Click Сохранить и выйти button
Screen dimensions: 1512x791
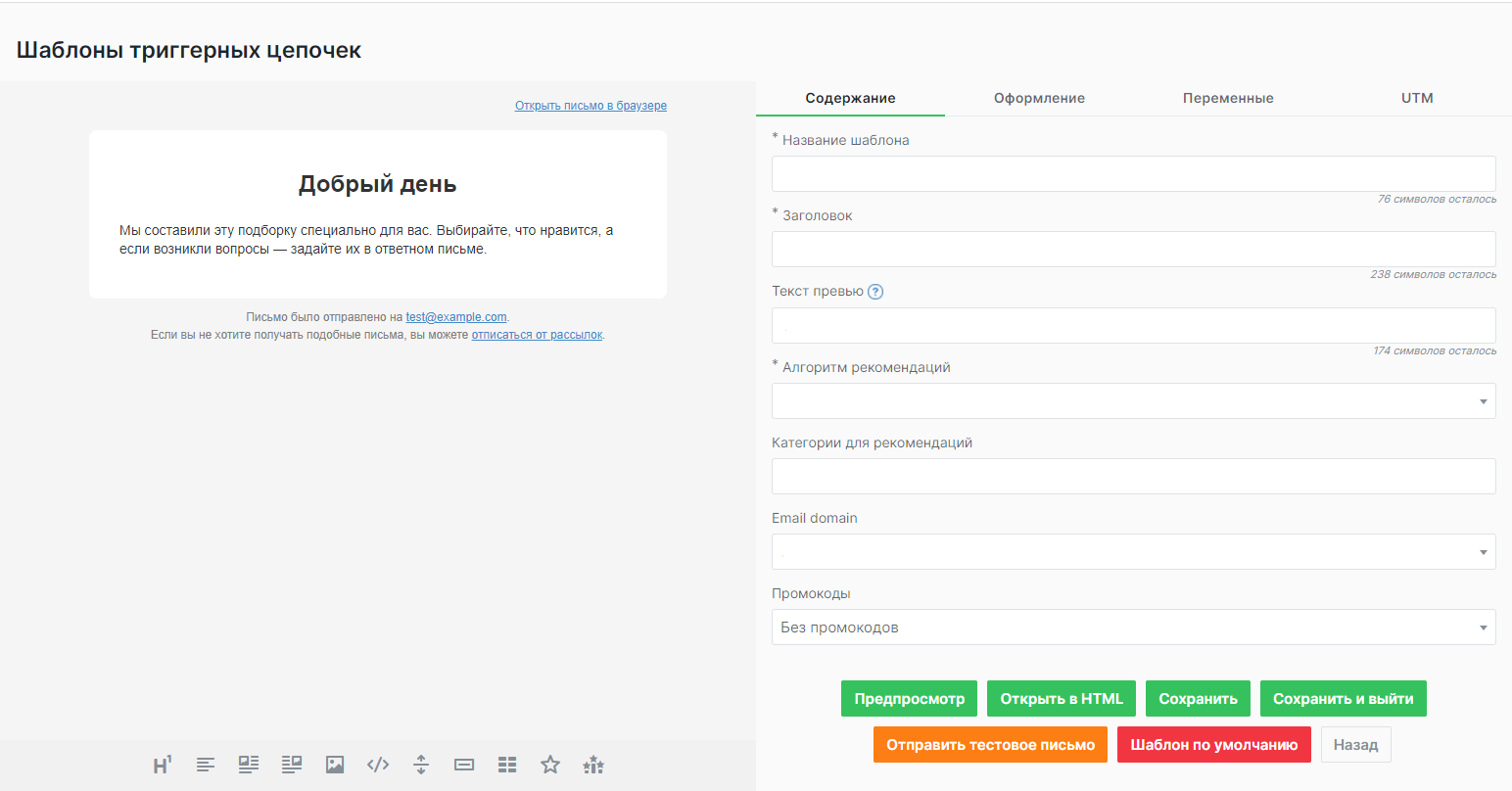(x=1343, y=698)
